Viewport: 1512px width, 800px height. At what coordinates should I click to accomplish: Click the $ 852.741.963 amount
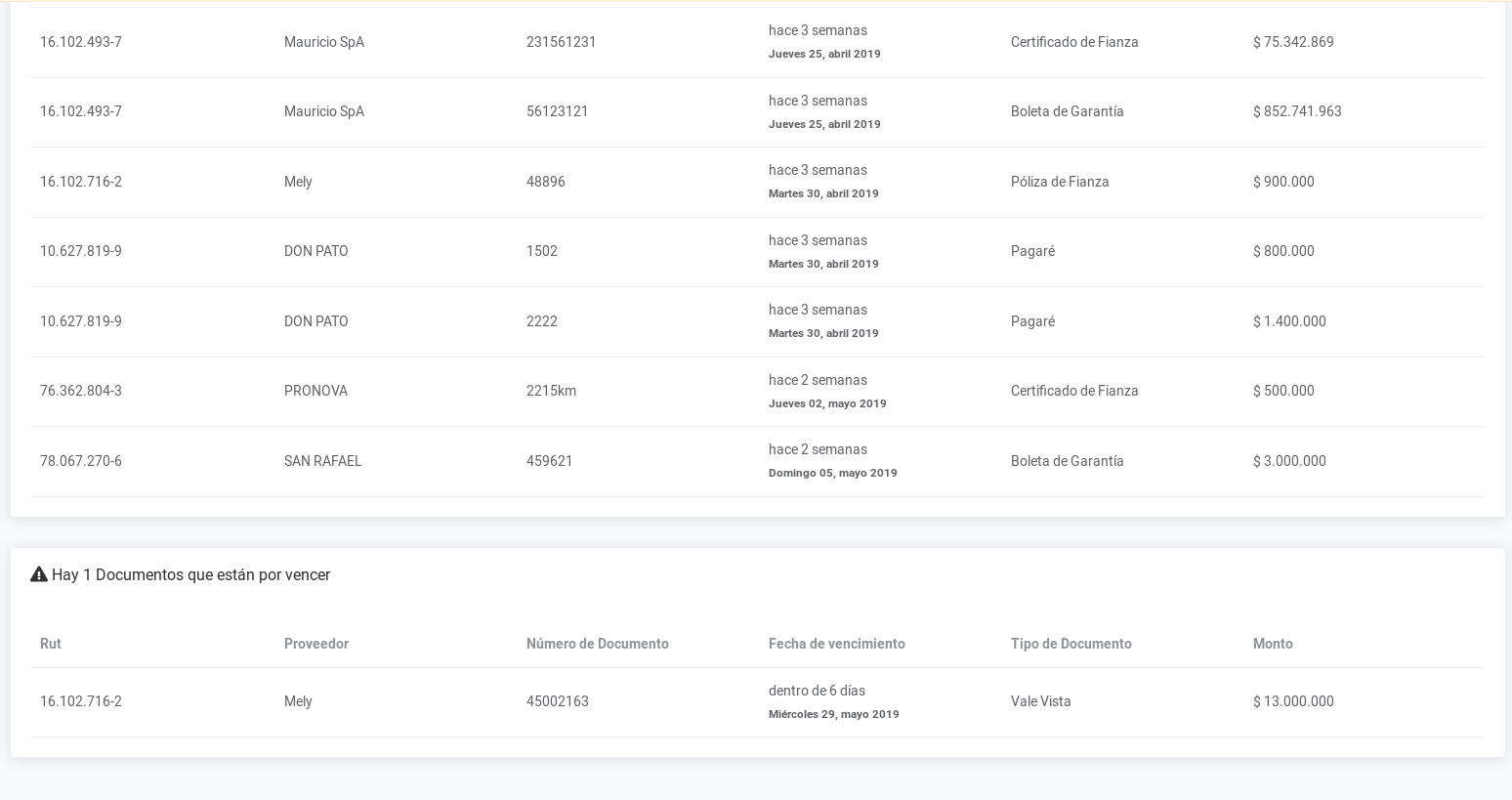1296,111
